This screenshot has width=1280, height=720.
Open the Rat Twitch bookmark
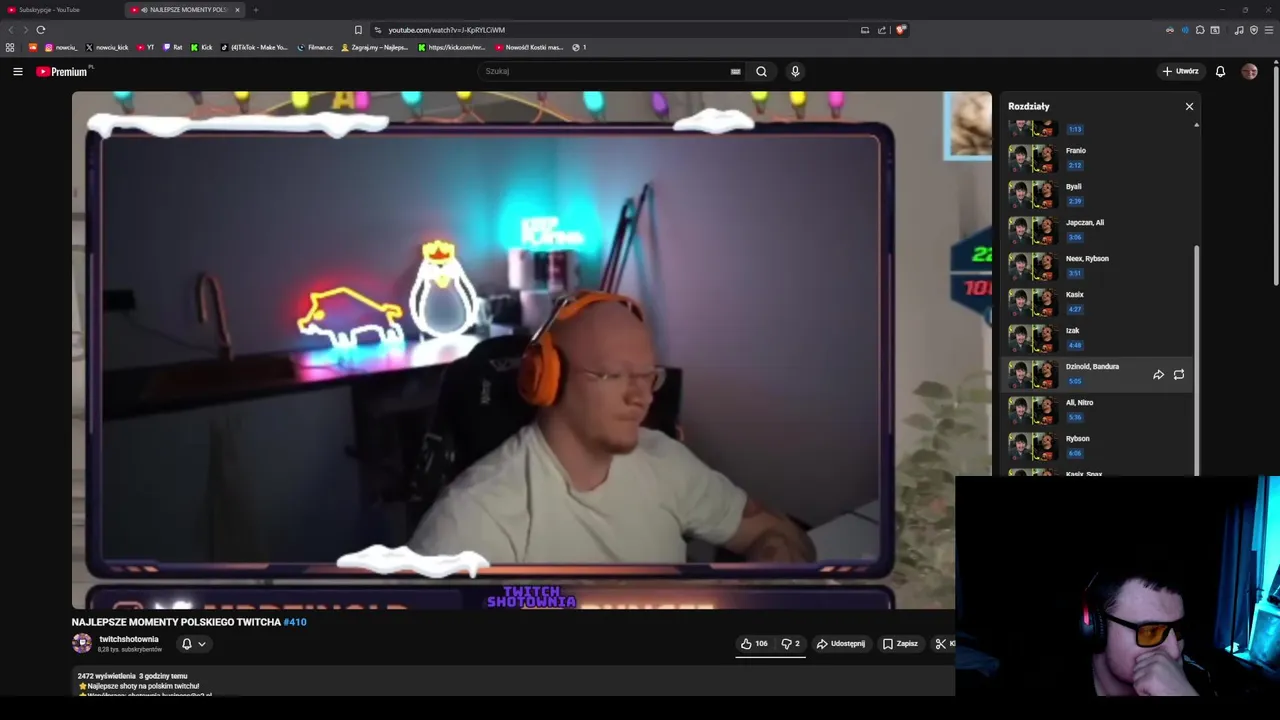(174, 47)
